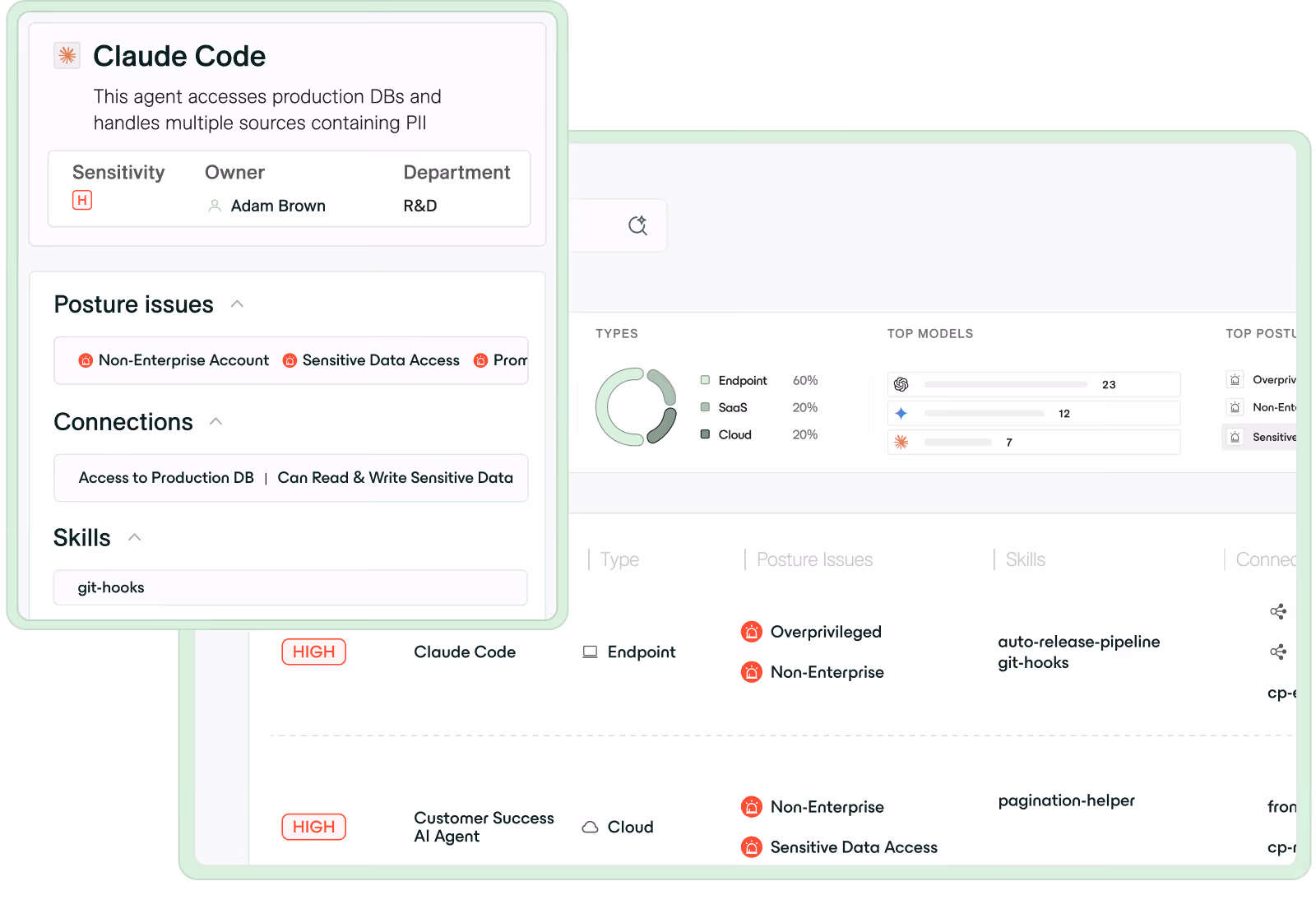Sort by the Posture Issues column header
Viewport: 1316px width, 923px height.
[814, 559]
